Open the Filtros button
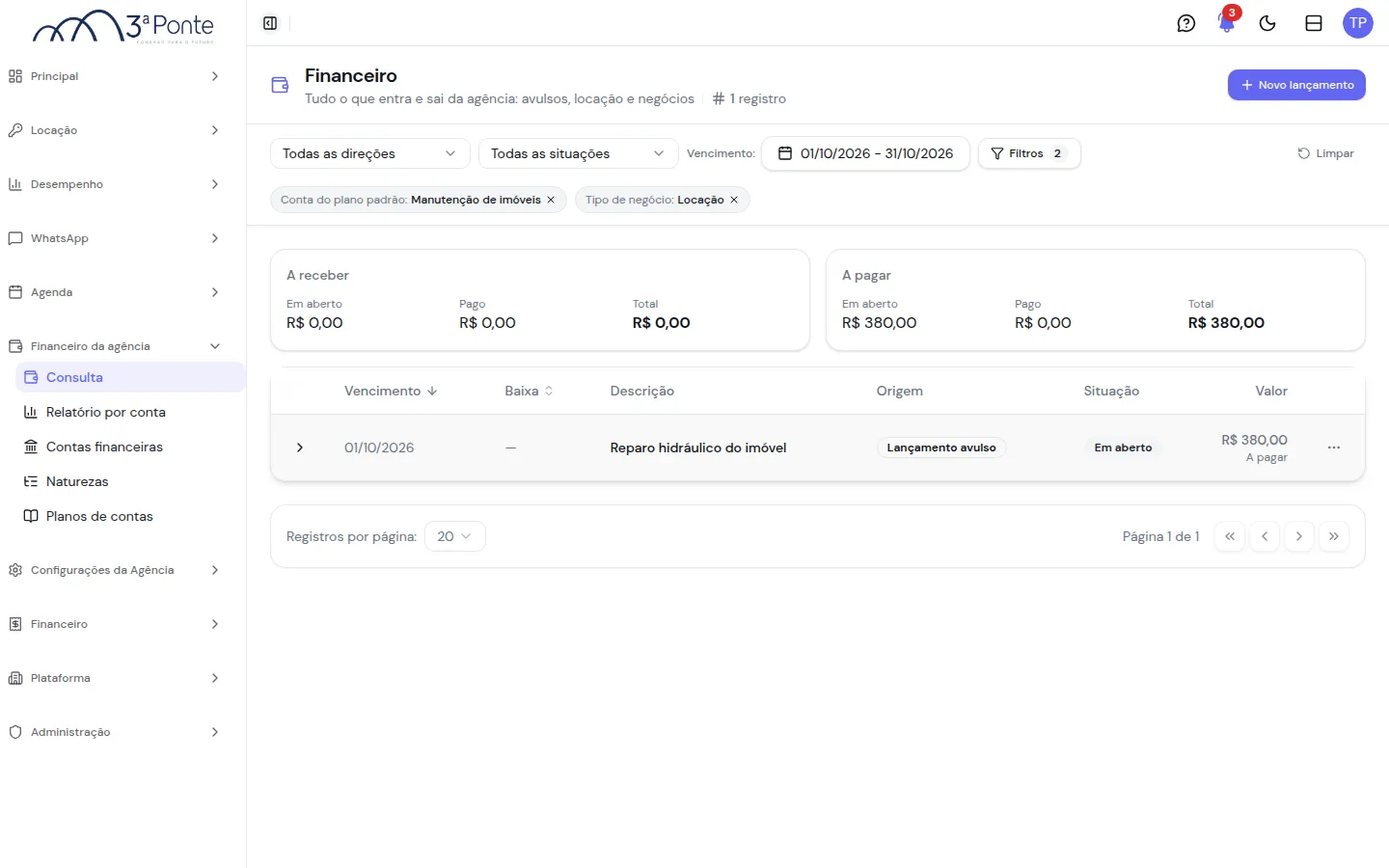 [1029, 153]
